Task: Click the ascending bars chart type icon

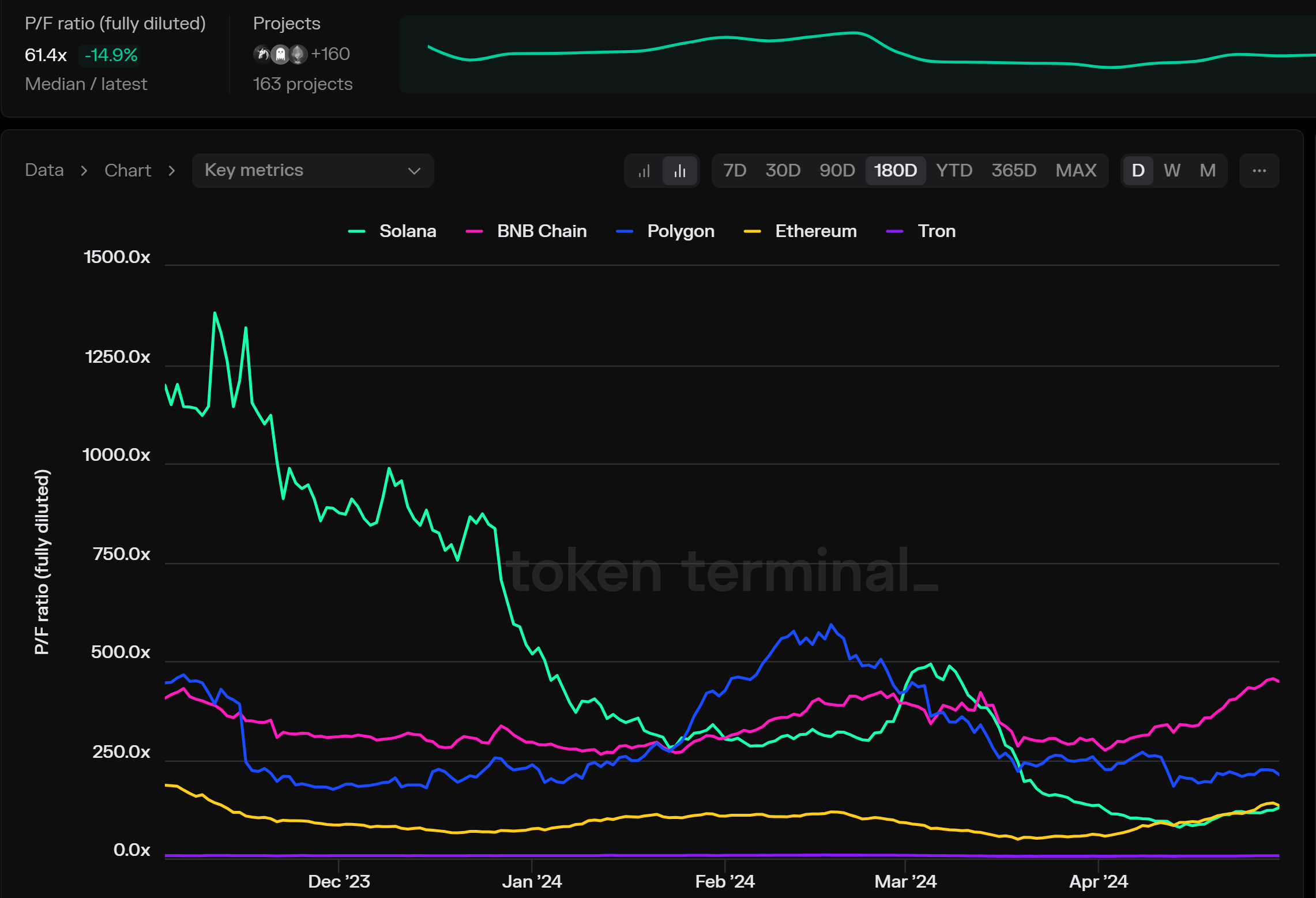Action: point(644,171)
